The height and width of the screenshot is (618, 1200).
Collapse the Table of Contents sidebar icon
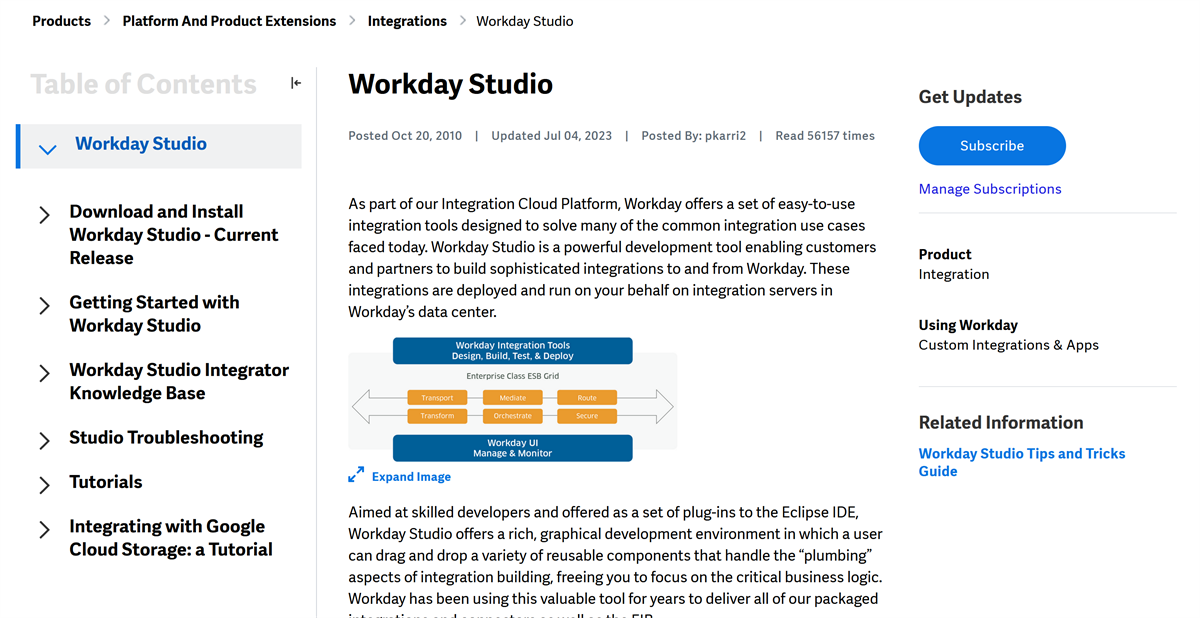pos(296,83)
